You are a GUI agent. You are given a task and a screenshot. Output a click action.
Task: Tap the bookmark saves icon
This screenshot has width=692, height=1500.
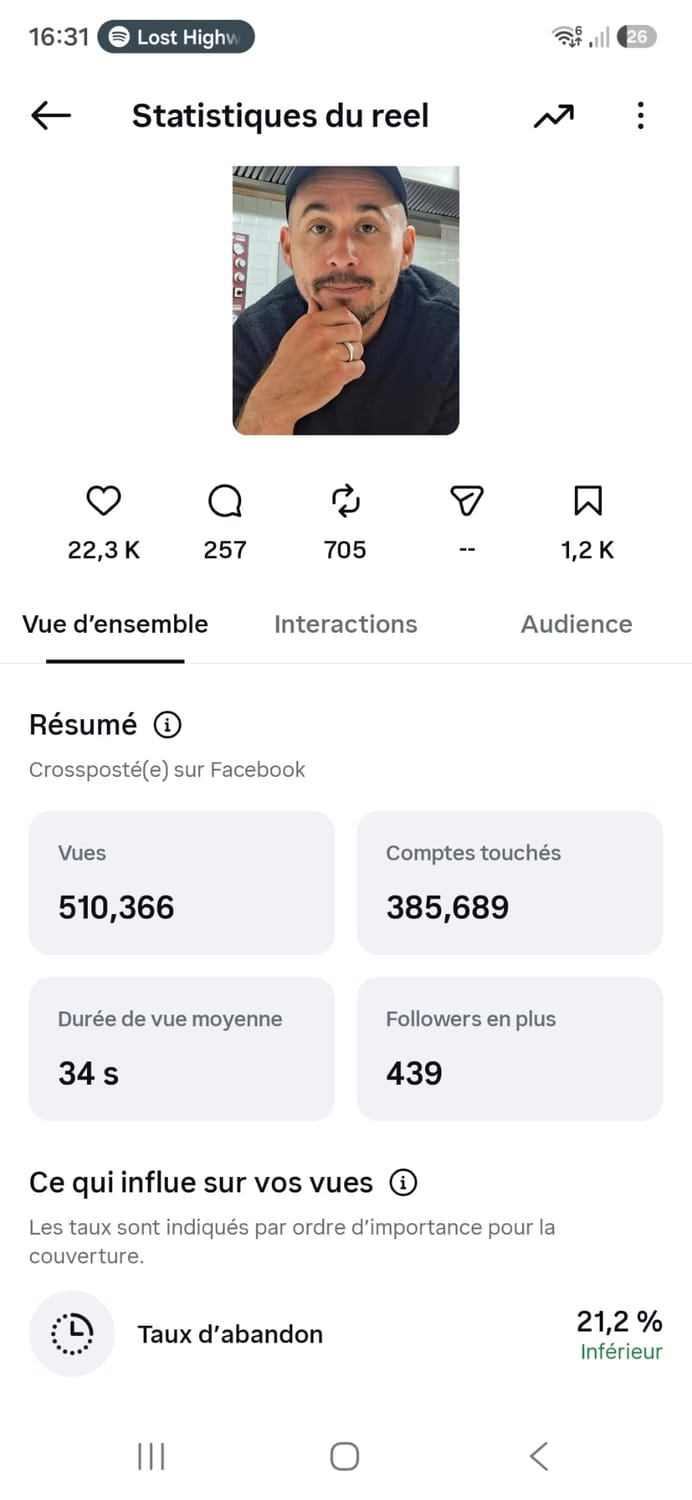[x=588, y=501]
